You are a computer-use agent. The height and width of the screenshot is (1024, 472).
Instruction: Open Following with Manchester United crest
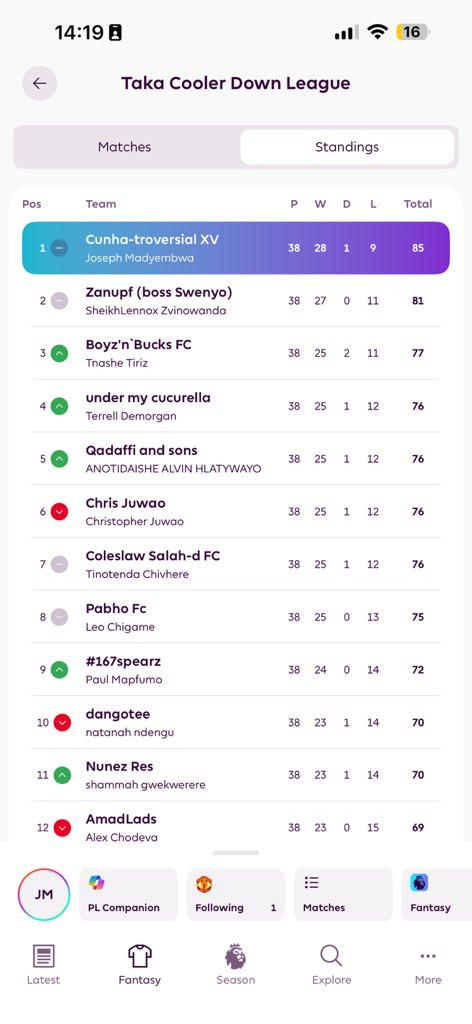point(236,894)
